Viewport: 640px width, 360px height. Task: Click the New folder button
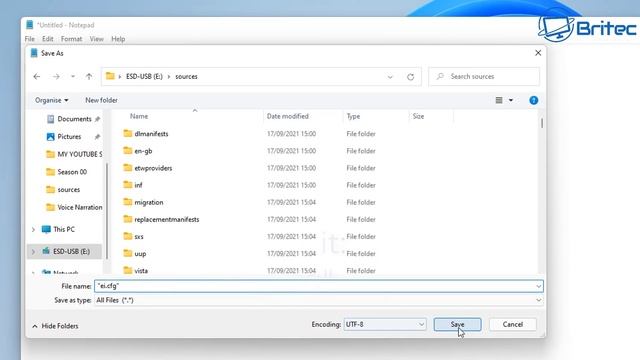(x=101, y=100)
